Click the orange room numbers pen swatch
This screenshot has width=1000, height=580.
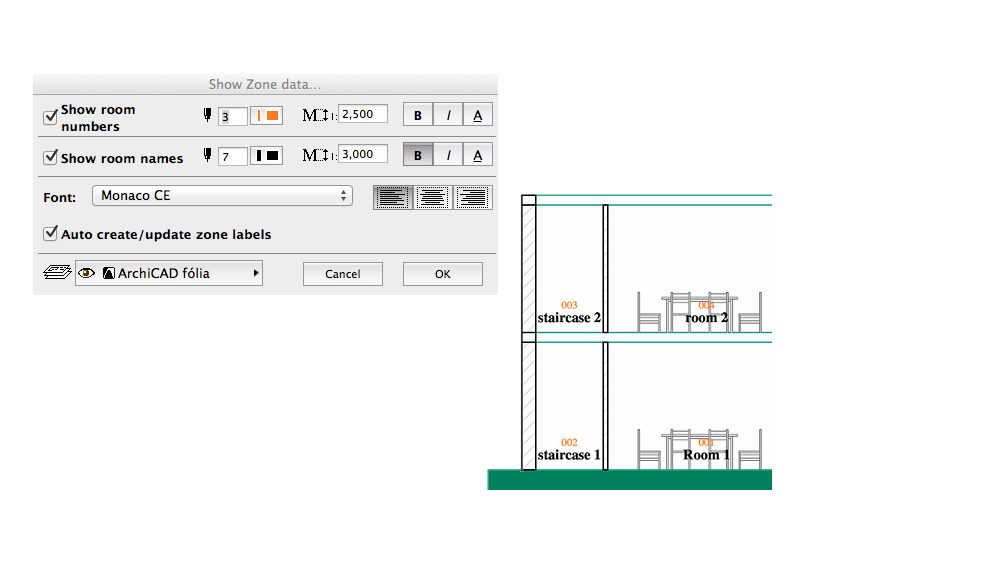267,116
